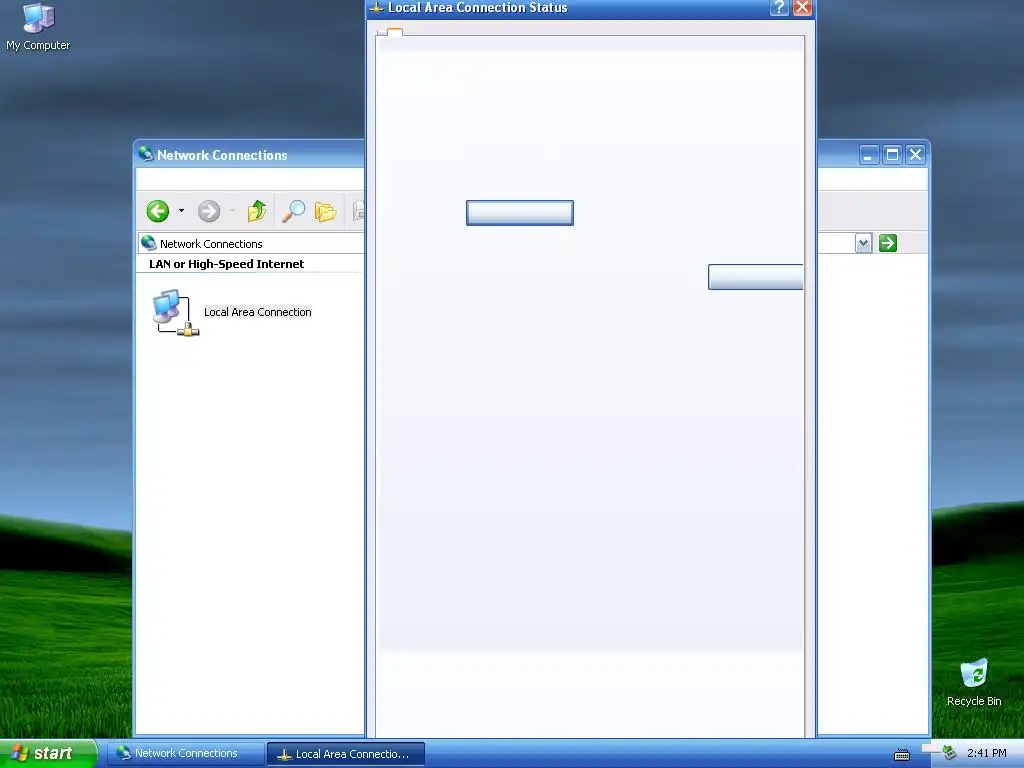Toggle the Folders pane icon
The width and height of the screenshot is (1024, 768).
tap(325, 212)
